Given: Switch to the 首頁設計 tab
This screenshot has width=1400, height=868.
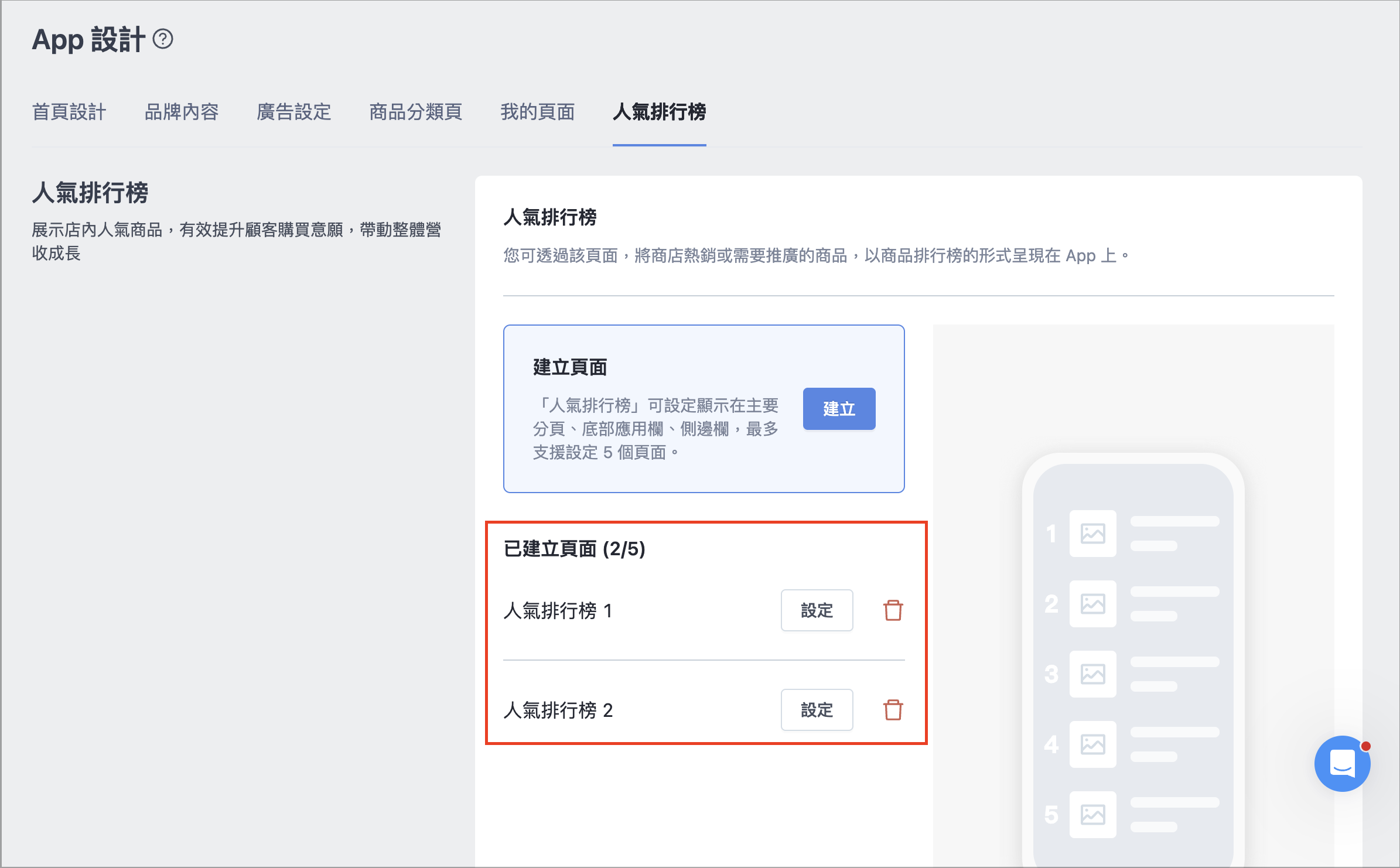Looking at the screenshot, I should tap(69, 112).
